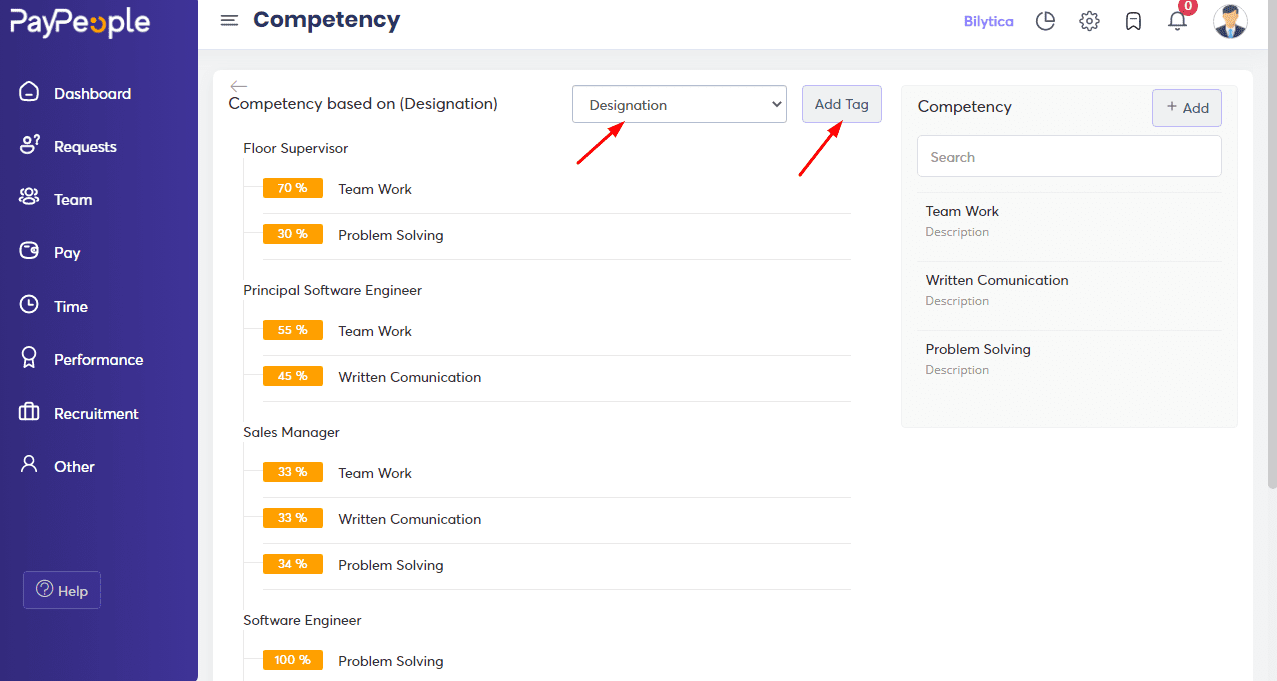Click Problem Solving under Software Engineer
This screenshot has width=1277, height=681.
click(391, 661)
